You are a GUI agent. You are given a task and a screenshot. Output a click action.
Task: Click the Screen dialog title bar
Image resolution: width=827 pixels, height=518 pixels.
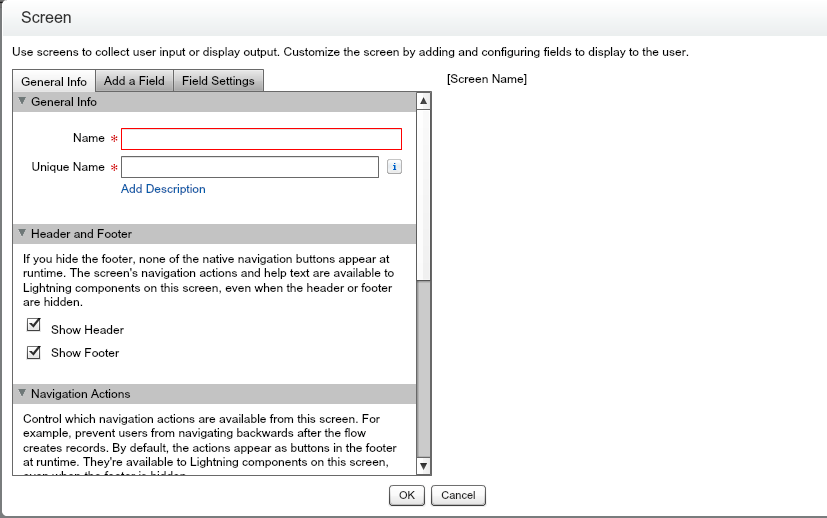(x=413, y=18)
